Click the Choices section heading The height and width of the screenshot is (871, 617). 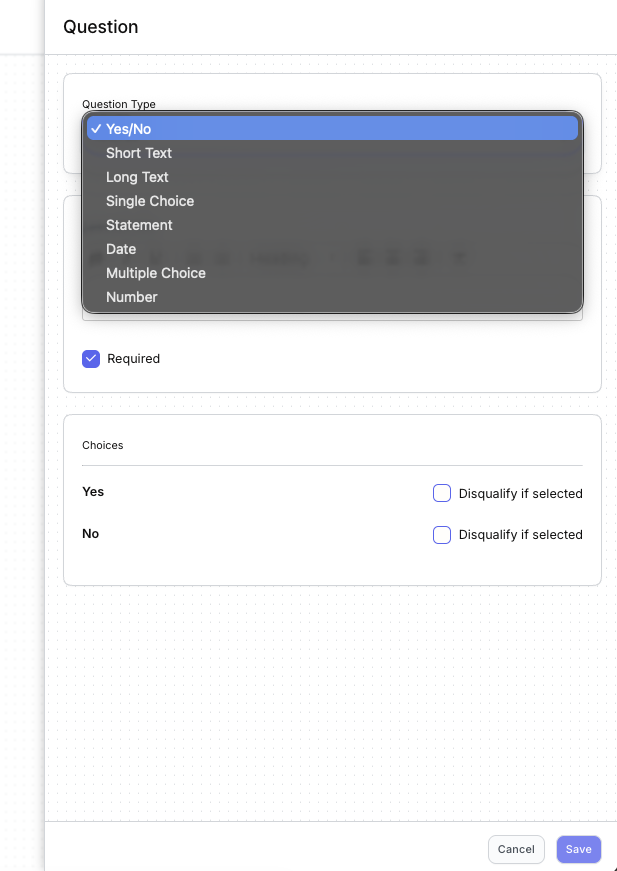point(103,445)
